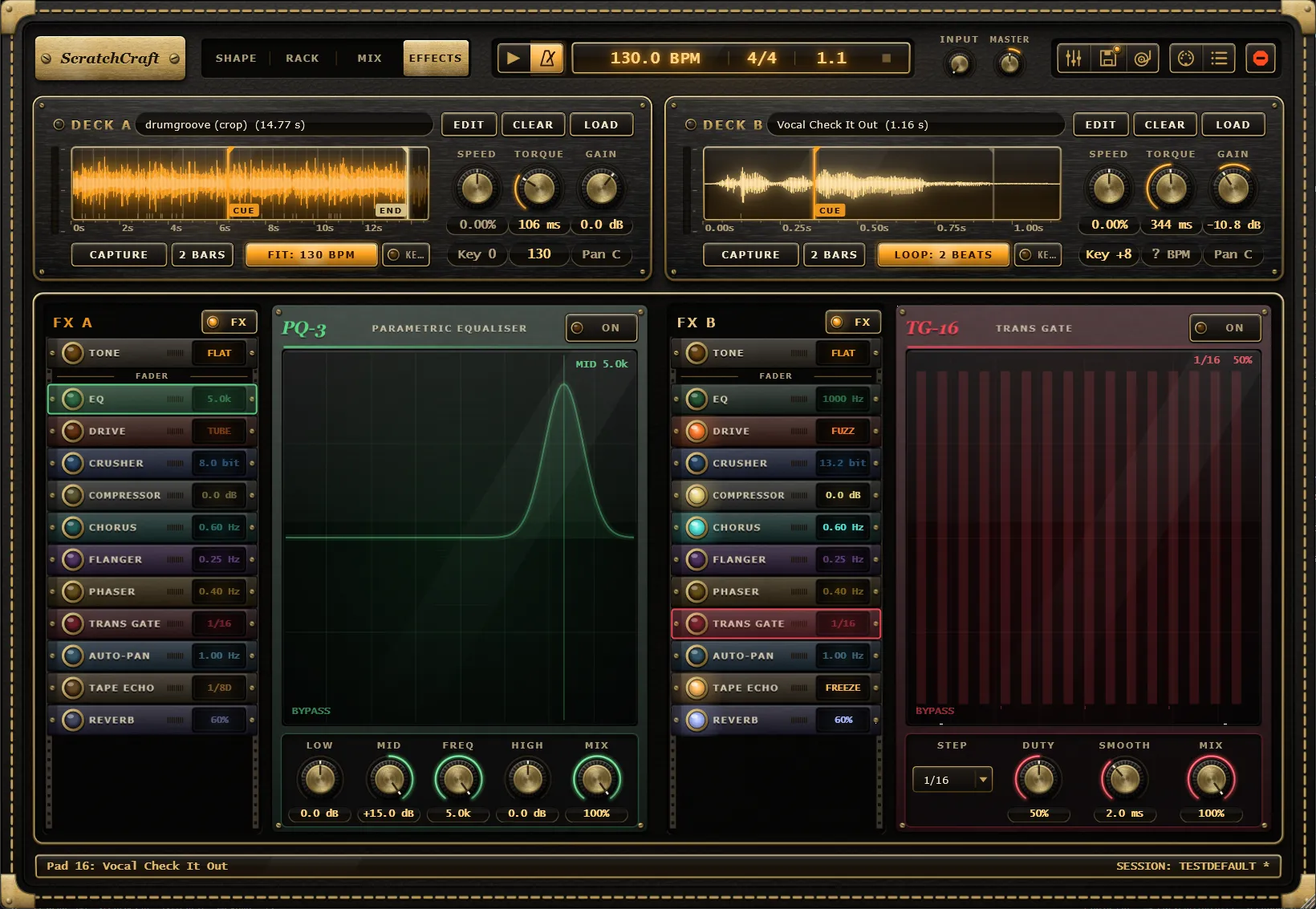Click the FX B Compressor knob icon
This screenshot has height=909, width=1316.
697,495
